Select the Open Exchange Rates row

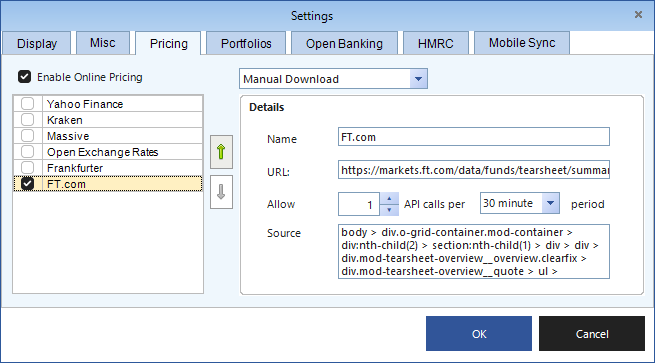pyautogui.click(x=108, y=152)
